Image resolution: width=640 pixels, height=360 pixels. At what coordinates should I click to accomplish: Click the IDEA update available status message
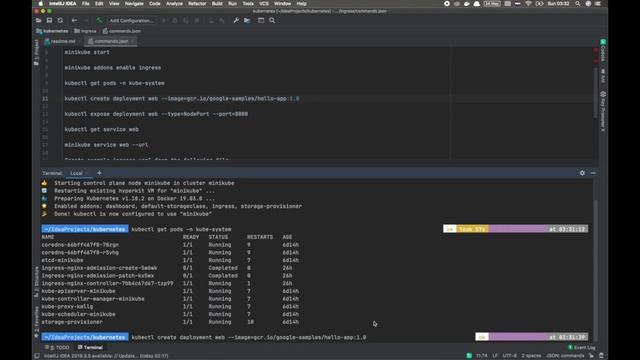(x=106, y=356)
